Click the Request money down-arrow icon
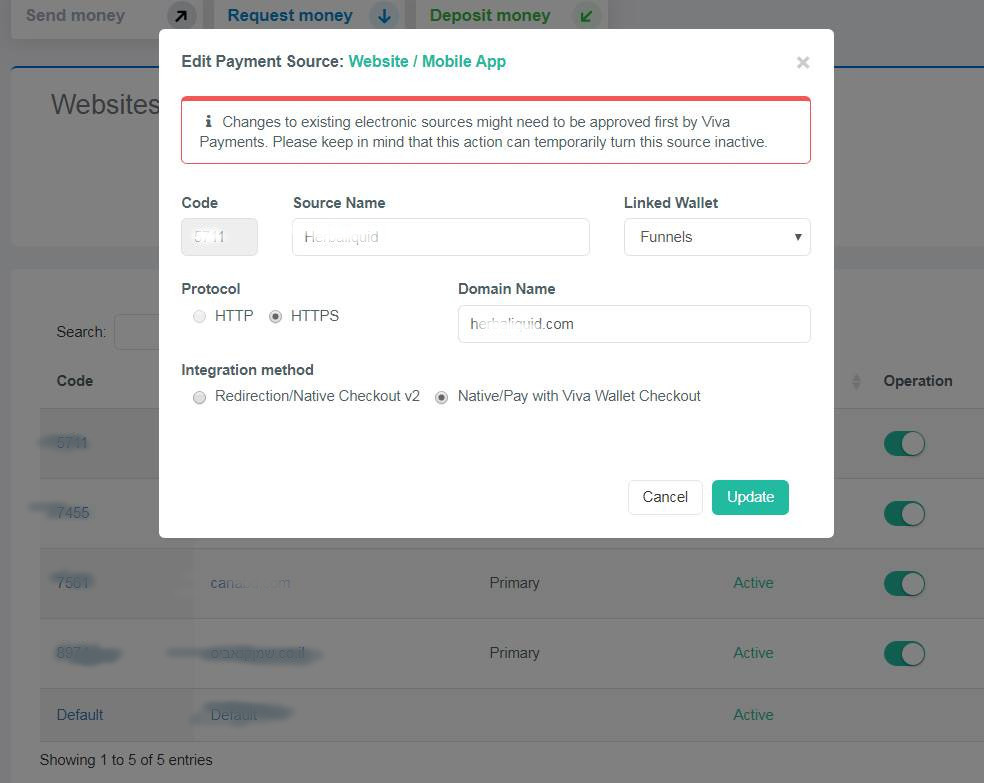 (384, 16)
